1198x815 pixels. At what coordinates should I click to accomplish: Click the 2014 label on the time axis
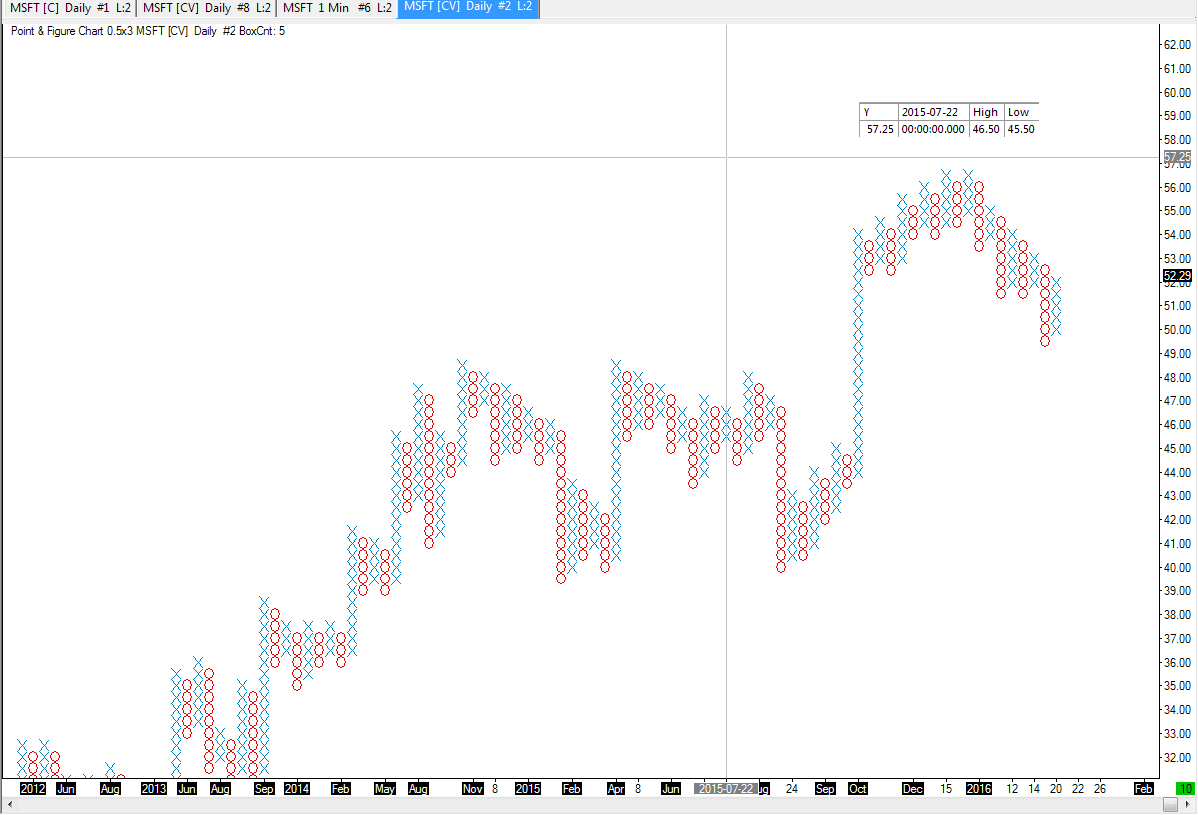pos(296,788)
